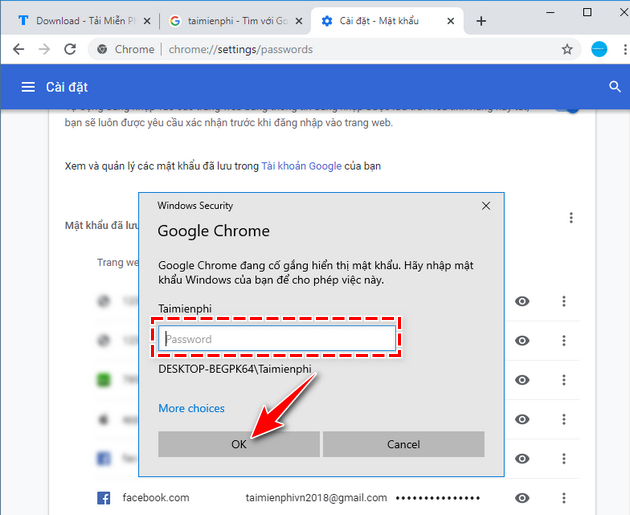The image size is (630, 515).
Task: Reload the page with refresh icon
Action: point(70,49)
